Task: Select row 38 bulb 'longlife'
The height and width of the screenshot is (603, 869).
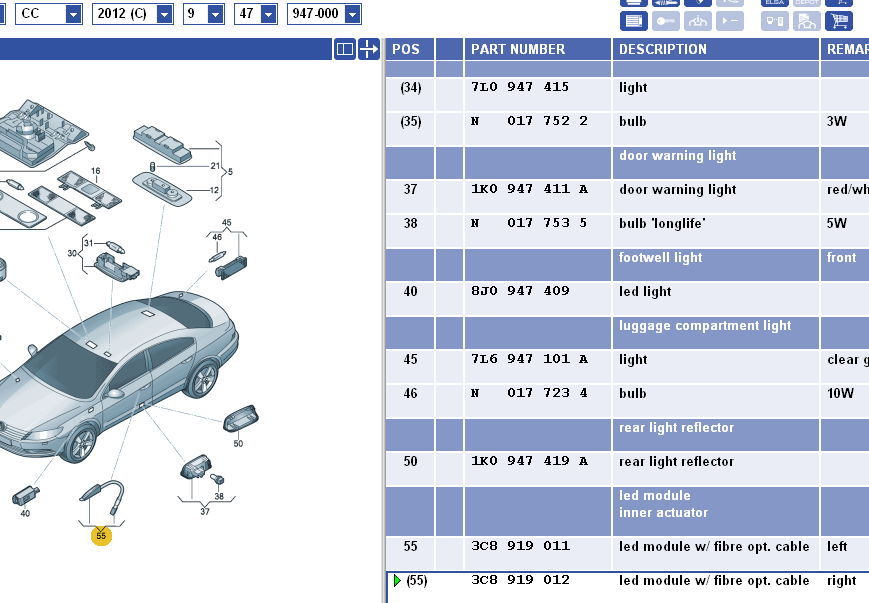Action: click(529, 223)
